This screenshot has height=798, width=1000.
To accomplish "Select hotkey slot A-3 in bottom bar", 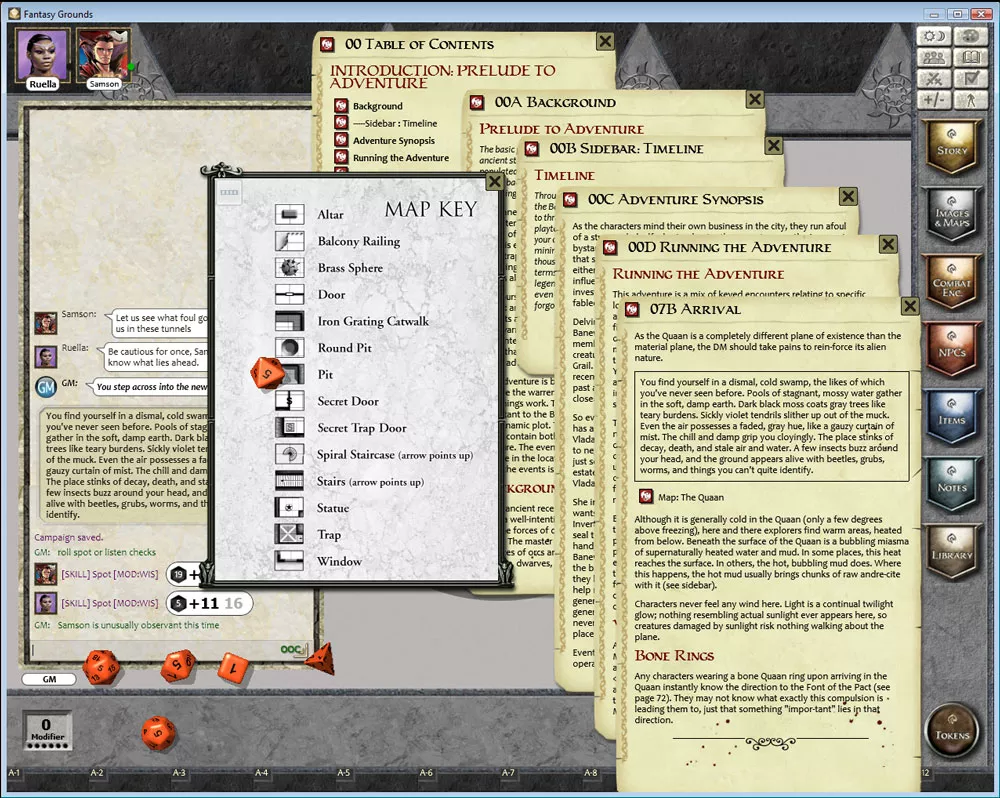I will pyautogui.click(x=179, y=772).
